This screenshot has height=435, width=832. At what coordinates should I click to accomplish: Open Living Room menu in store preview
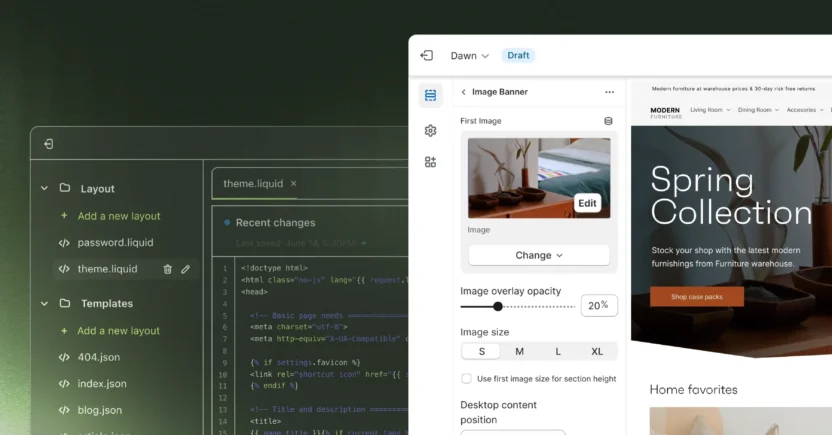point(710,110)
